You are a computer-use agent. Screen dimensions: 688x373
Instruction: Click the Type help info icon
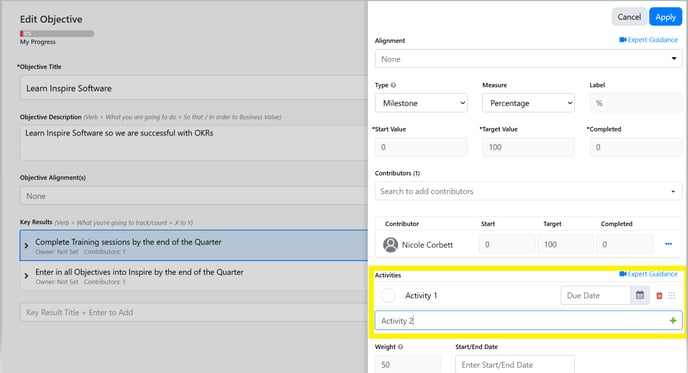(x=393, y=85)
